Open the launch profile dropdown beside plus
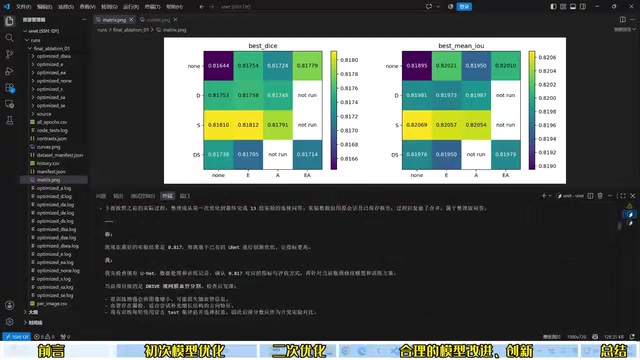This screenshot has height=360, width=640. (x=550, y=196)
